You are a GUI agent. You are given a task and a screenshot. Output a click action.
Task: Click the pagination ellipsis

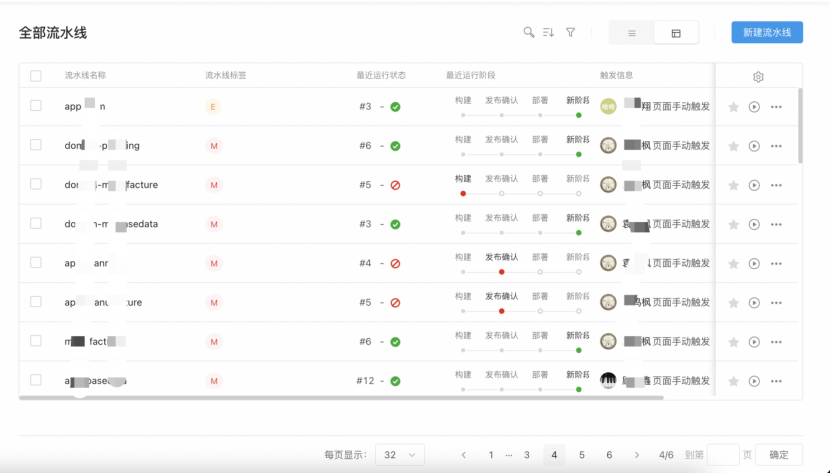[509, 455]
